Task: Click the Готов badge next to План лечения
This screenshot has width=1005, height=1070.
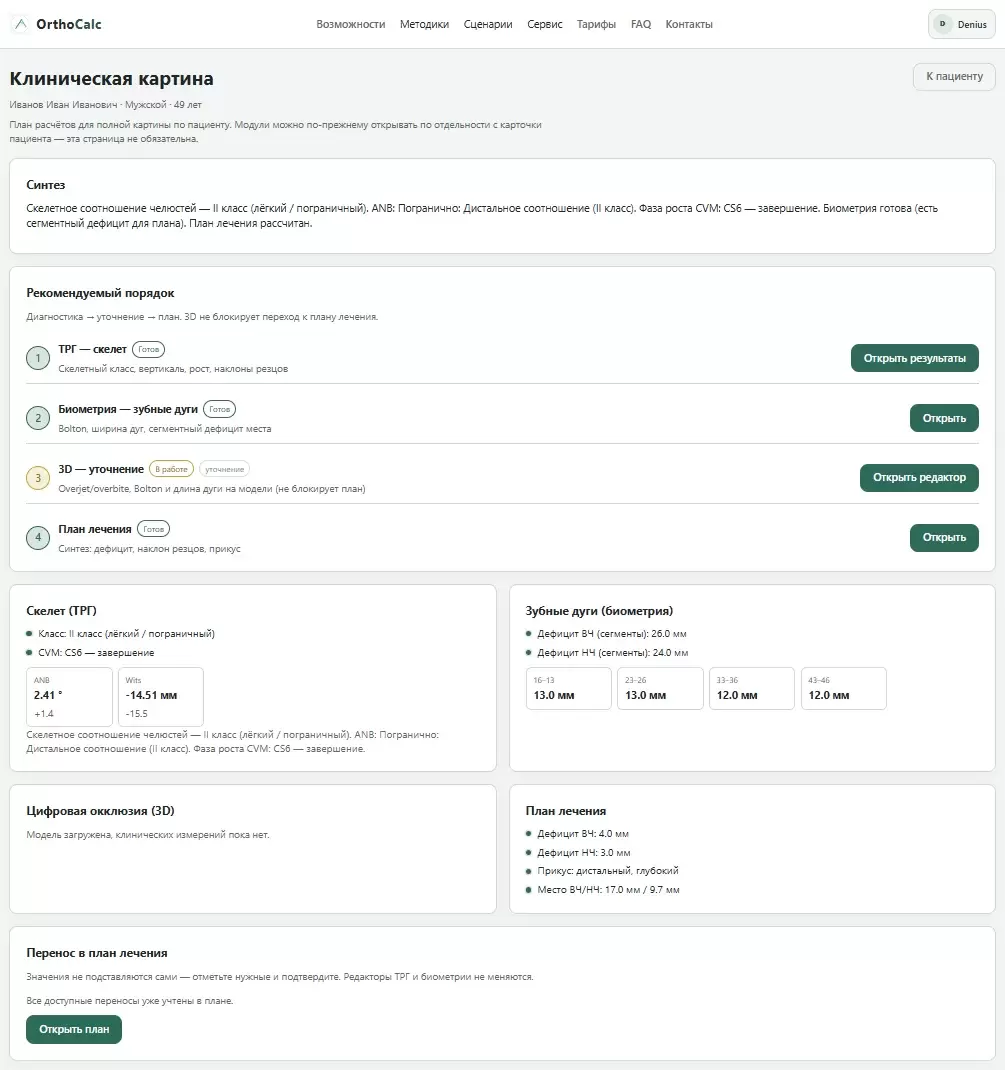Action: tap(154, 529)
